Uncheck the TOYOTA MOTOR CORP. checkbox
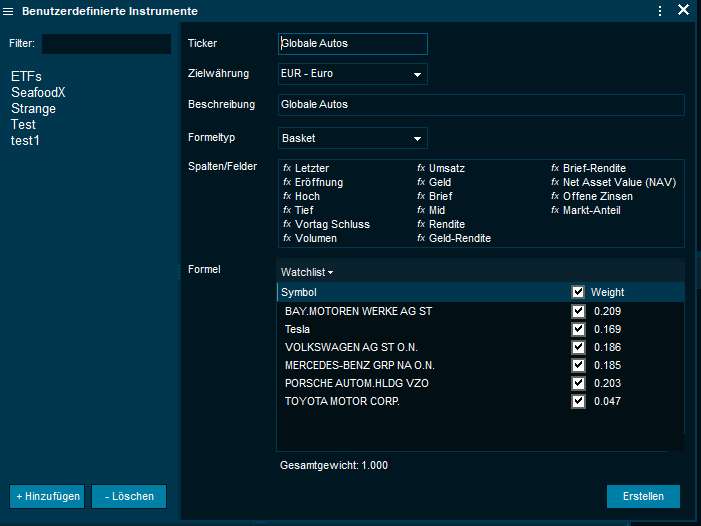701x526 pixels. pyautogui.click(x=578, y=401)
